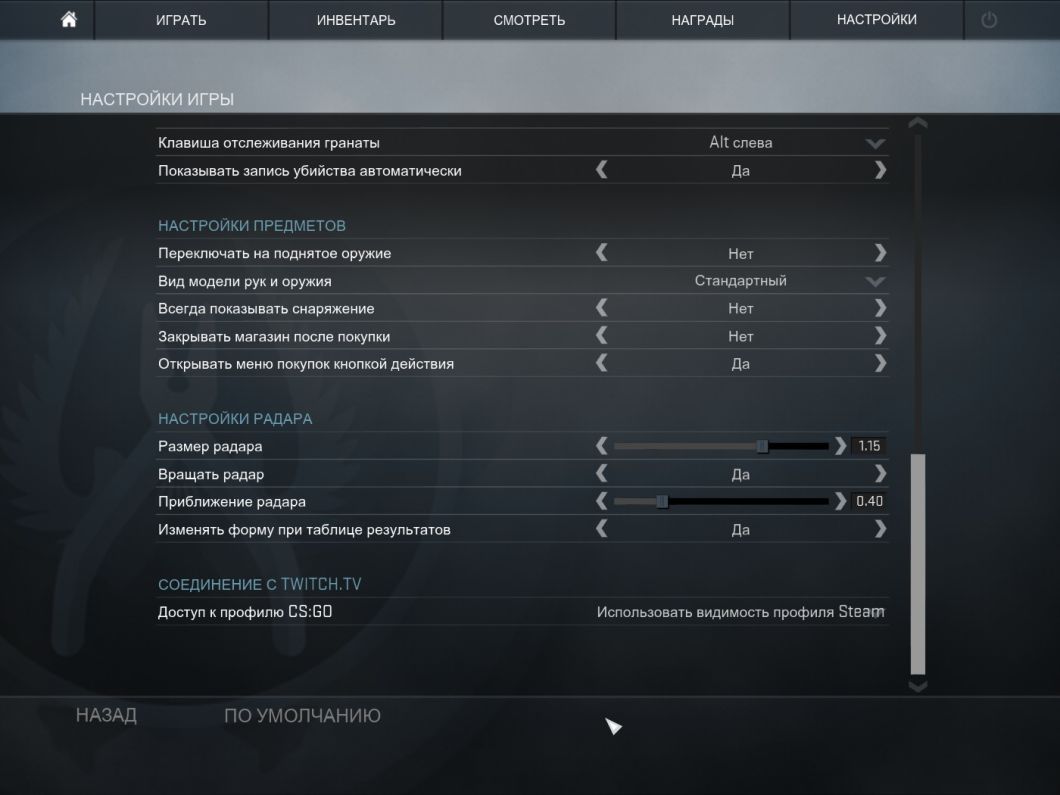This screenshot has width=1060, height=795.
Task: Click the settings list scrollbar thumb
Action: [917, 564]
